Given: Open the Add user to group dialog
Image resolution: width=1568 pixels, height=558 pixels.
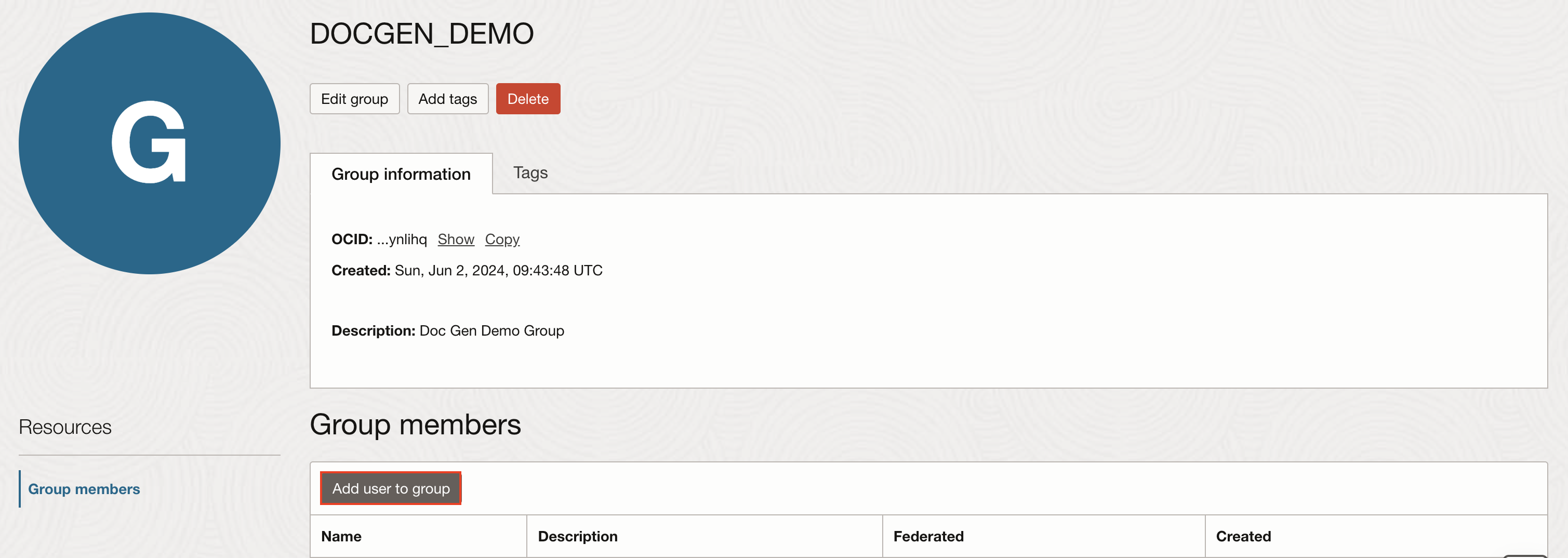Looking at the screenshot, I should click(390, 487).
